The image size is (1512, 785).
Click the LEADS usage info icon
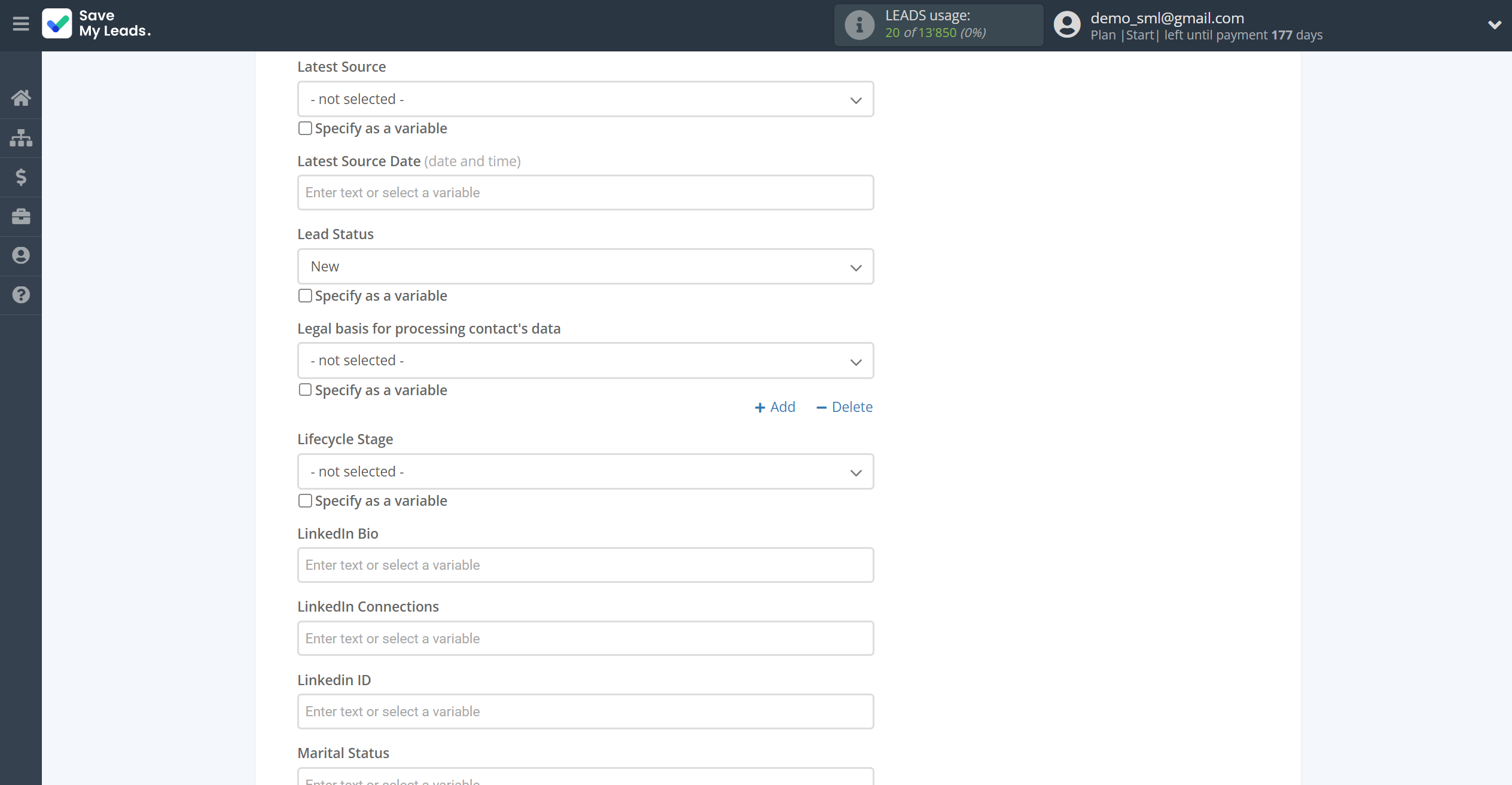tap(859, 25)
